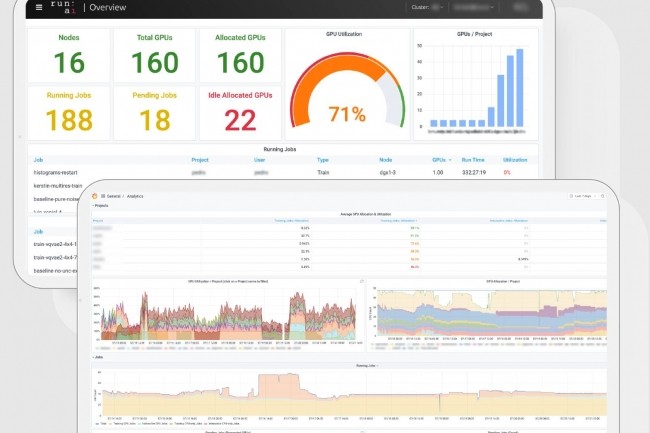
Task: Open the Running Jobs 188 stat panel
Action: click(x=69, y=113)
